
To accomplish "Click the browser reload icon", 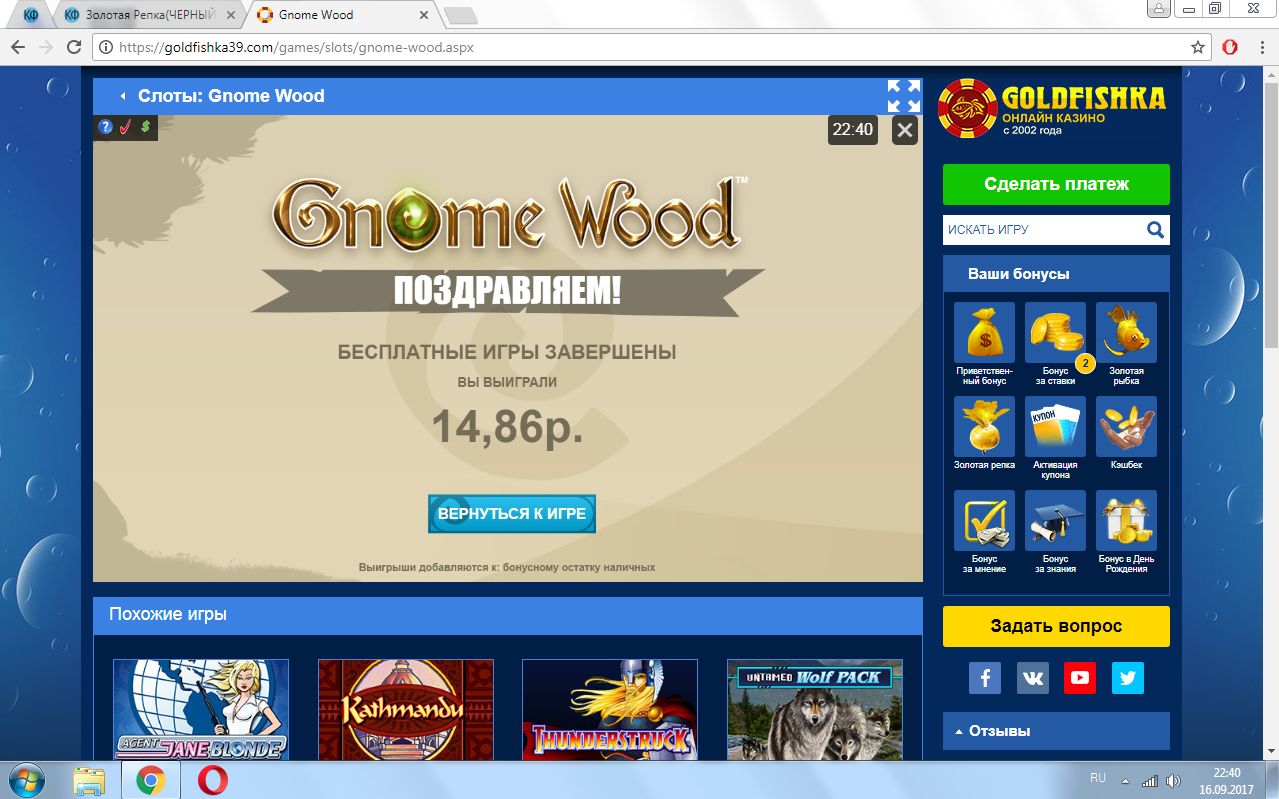I will tap(74, 47).
